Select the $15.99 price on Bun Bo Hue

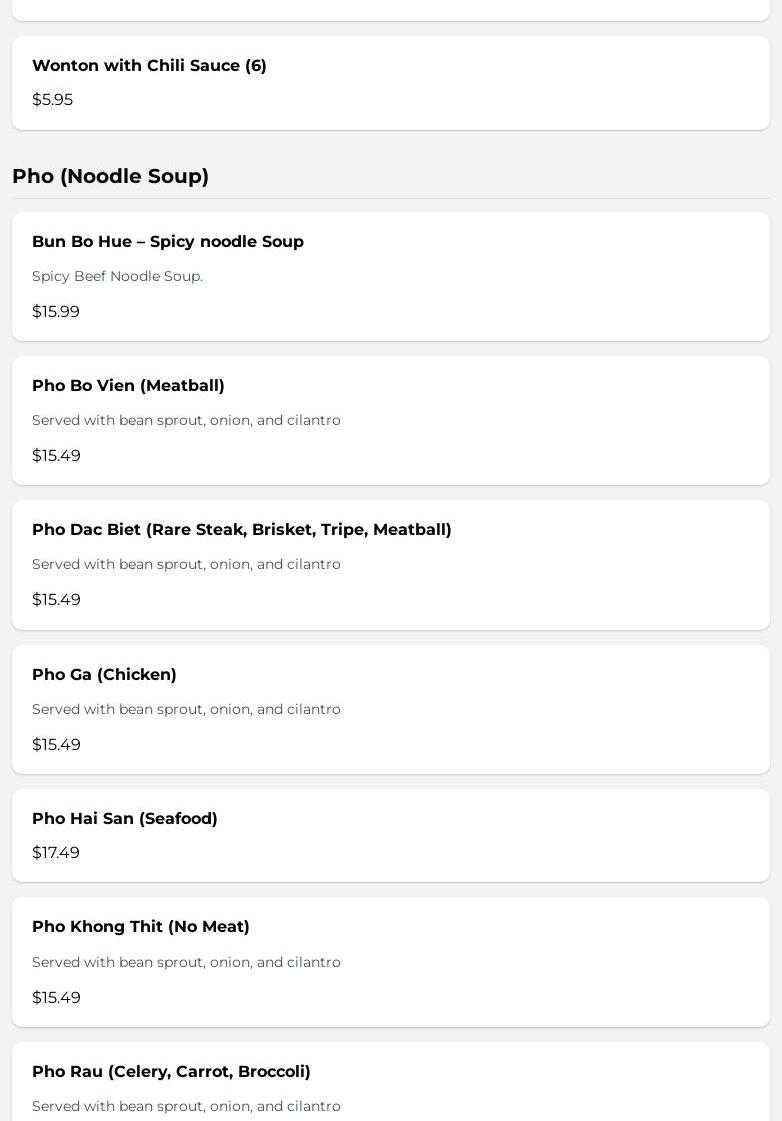(x=56, y=312)
